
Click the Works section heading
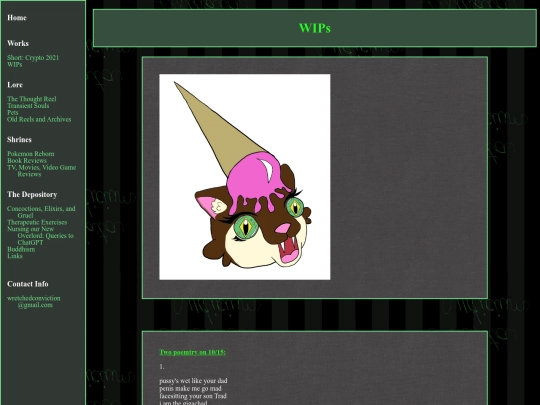(18, 43)
